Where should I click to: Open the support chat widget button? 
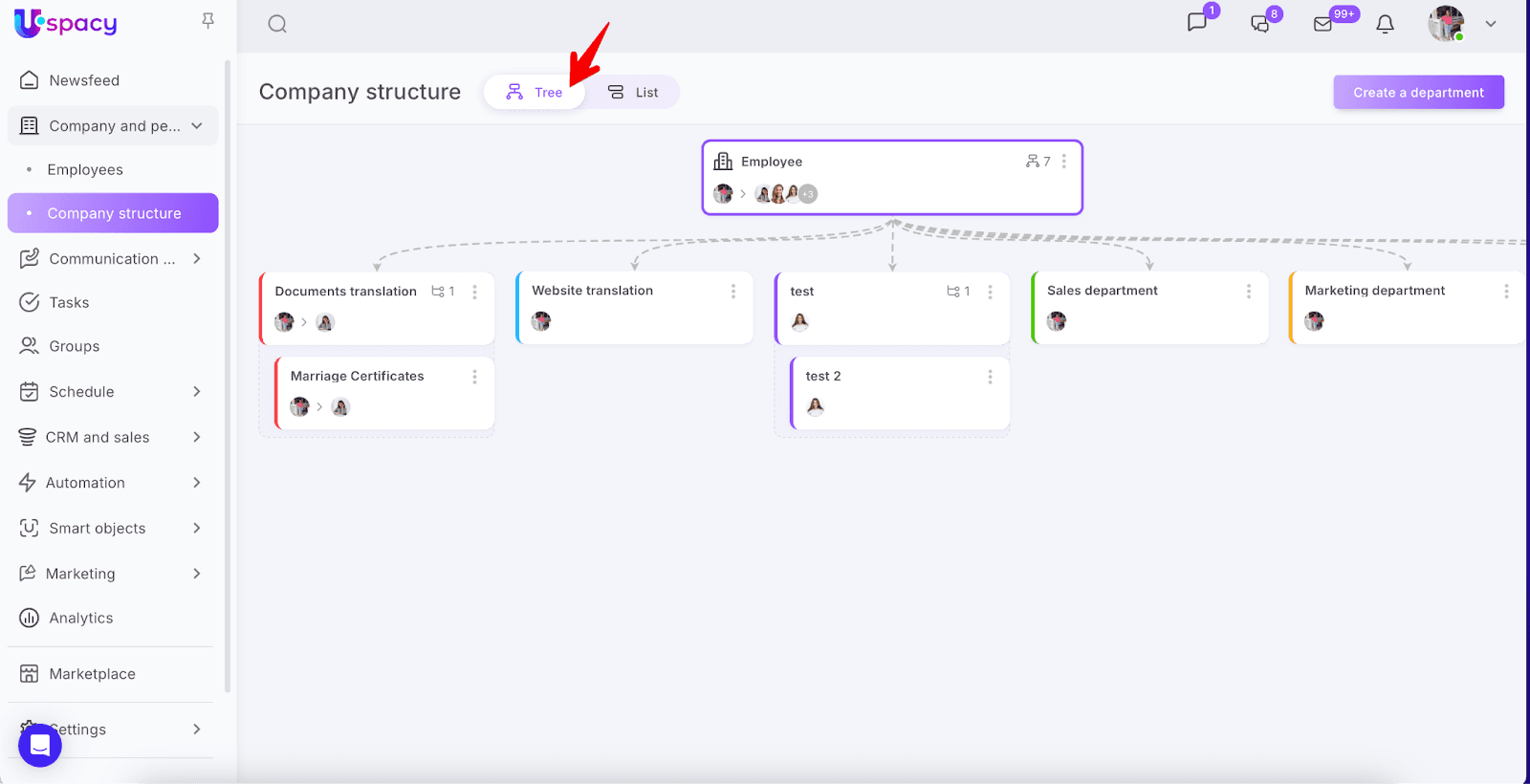point(40,745)
